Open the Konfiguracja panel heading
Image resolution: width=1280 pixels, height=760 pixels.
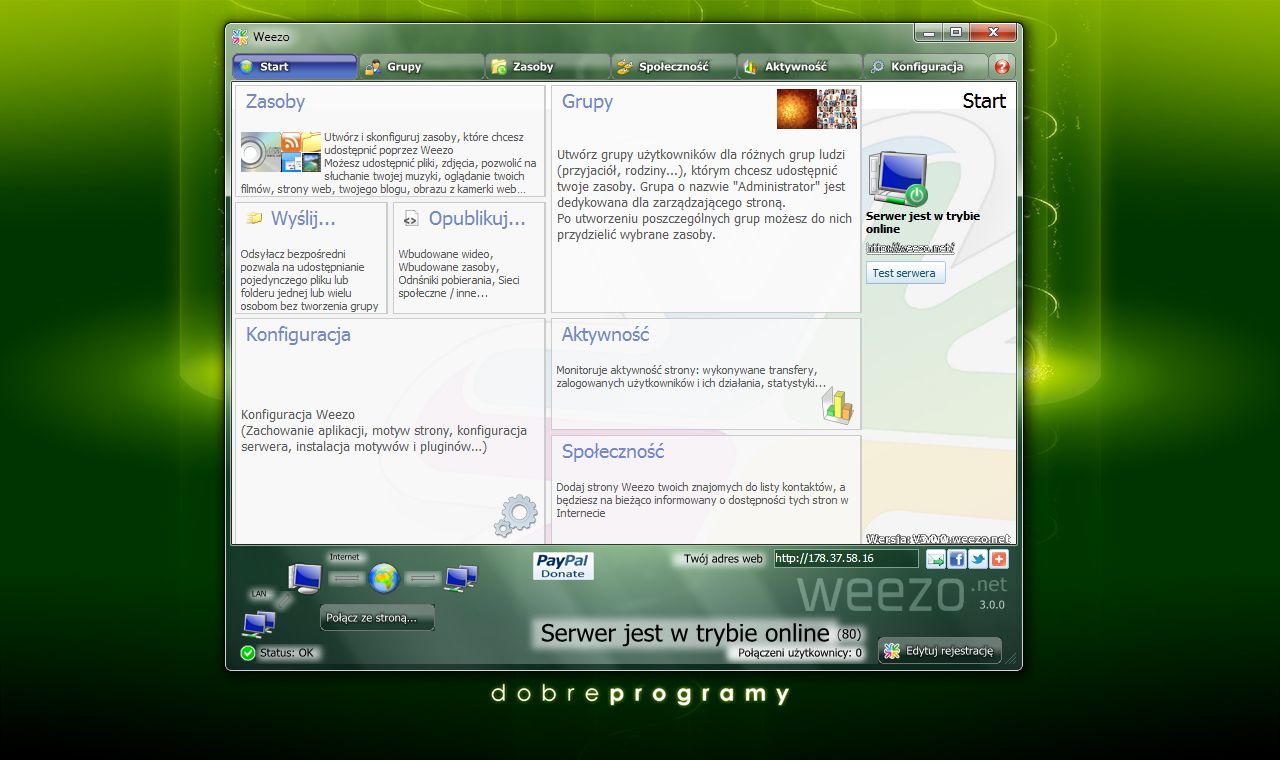point(298,335)
